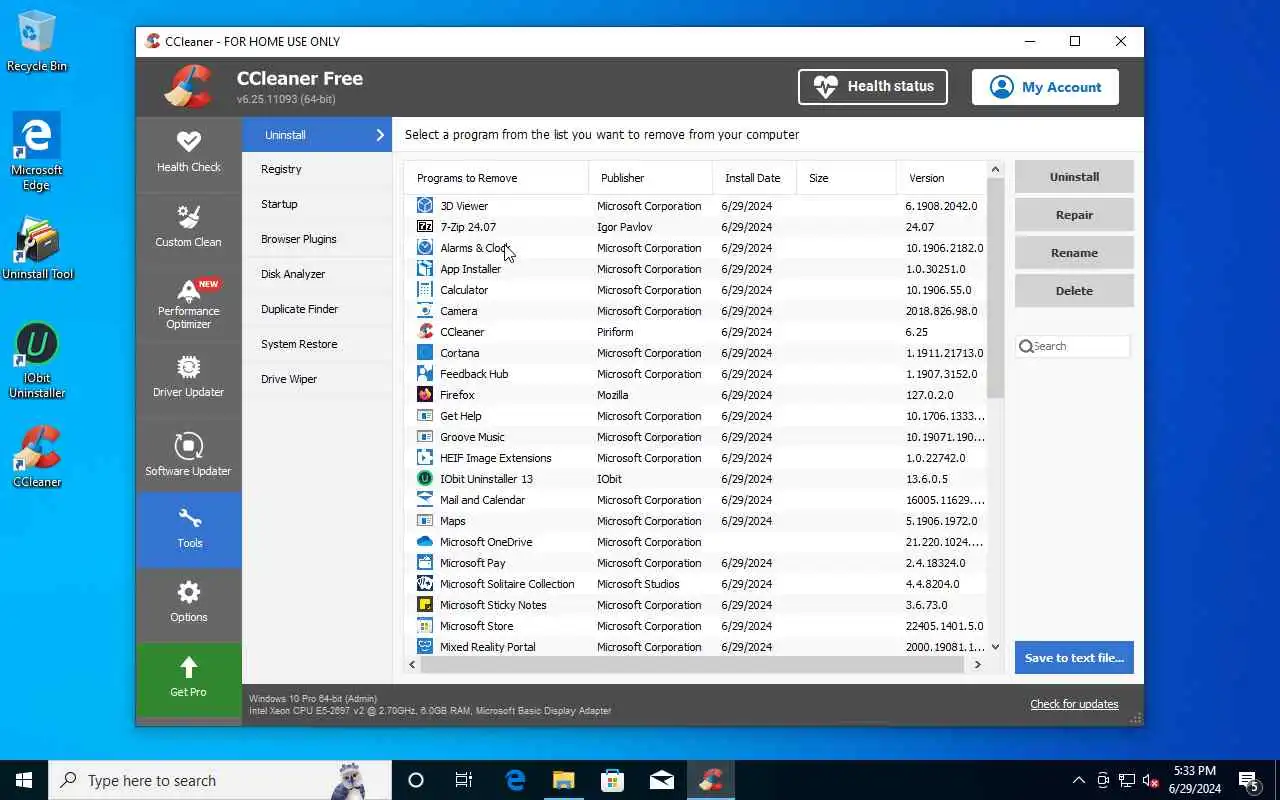Select the 7-Zip 24.07 icon
1280x800 pixels.
coord(425,227)
